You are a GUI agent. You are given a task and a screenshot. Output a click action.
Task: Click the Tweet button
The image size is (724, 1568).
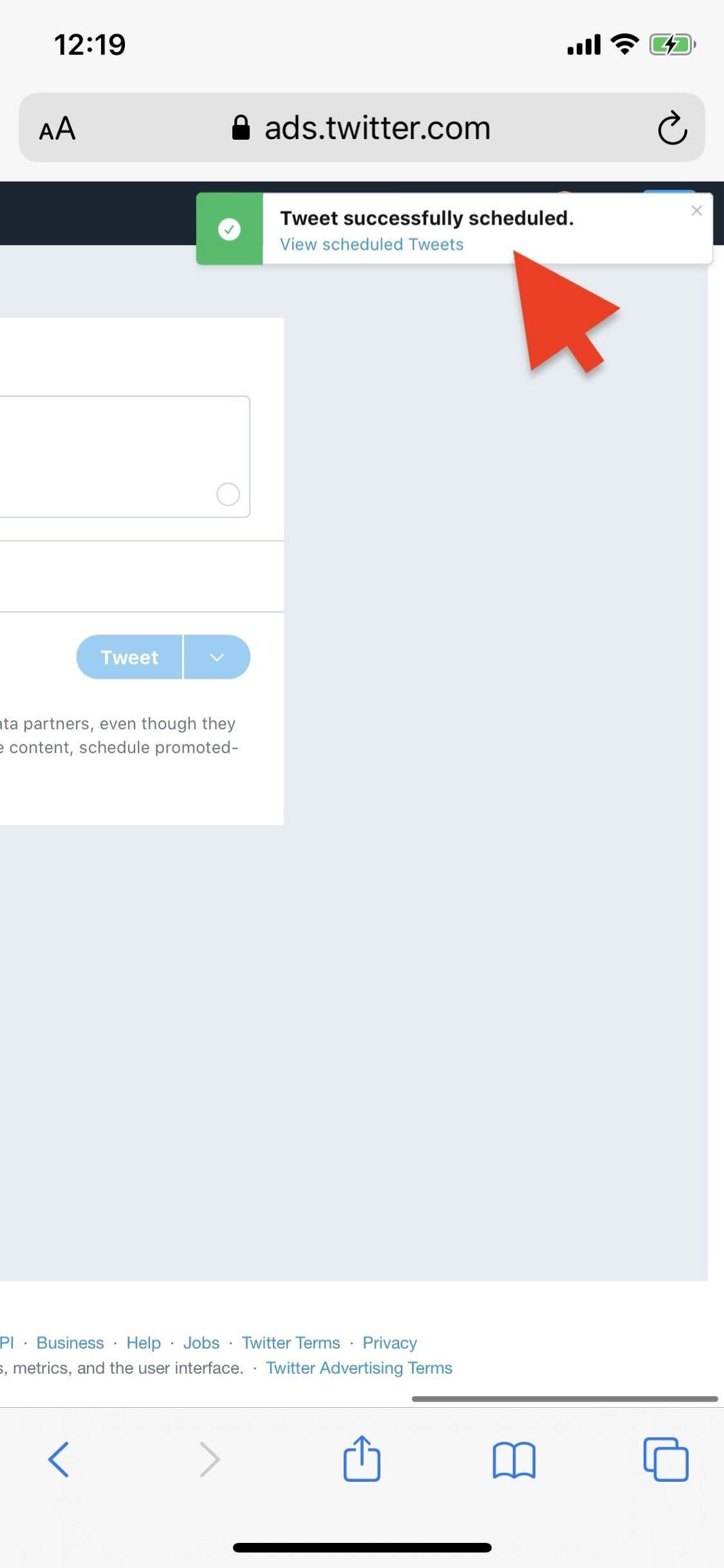coord(129,657)
